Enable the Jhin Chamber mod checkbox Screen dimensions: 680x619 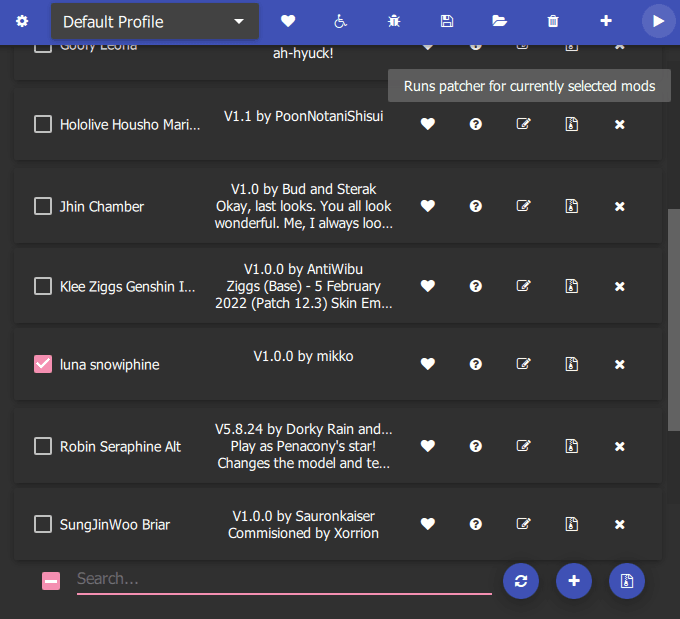[x=43, y=206]
